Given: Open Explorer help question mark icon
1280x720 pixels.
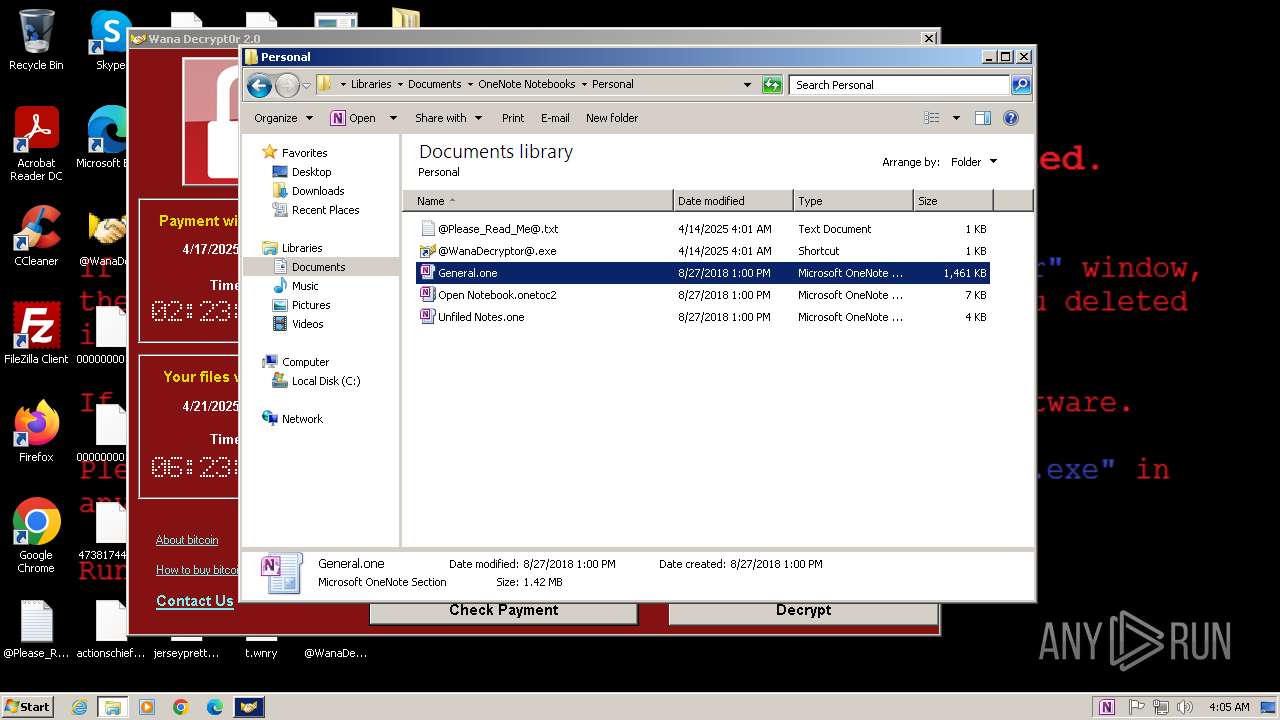Looking at the screenshot, I should [1011, 118].
